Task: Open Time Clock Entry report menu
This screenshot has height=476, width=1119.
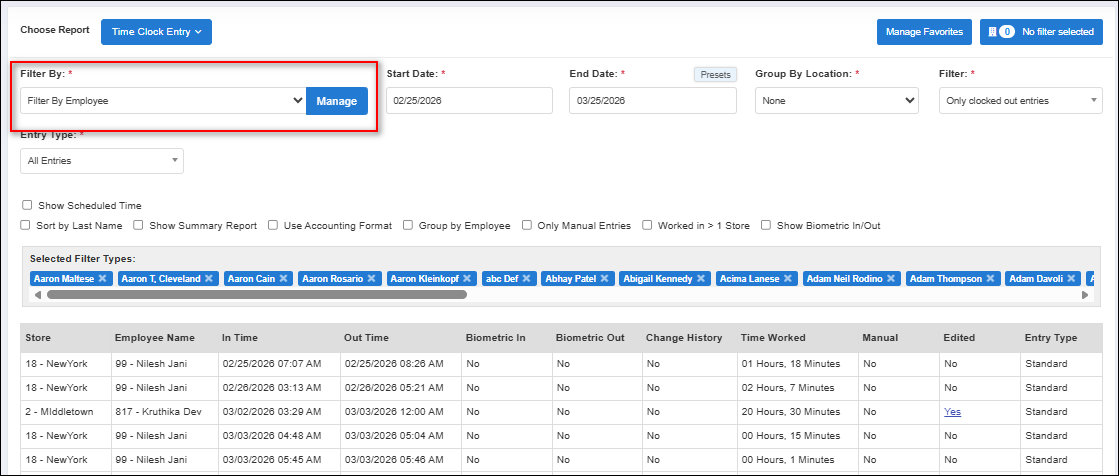Action: [x=156, y=32]
